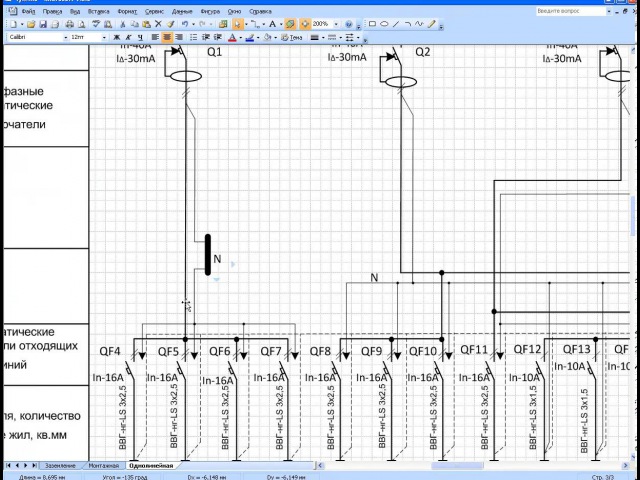Open the Файл menu
This screenshot has height=480, width=640.
[28, 11]
